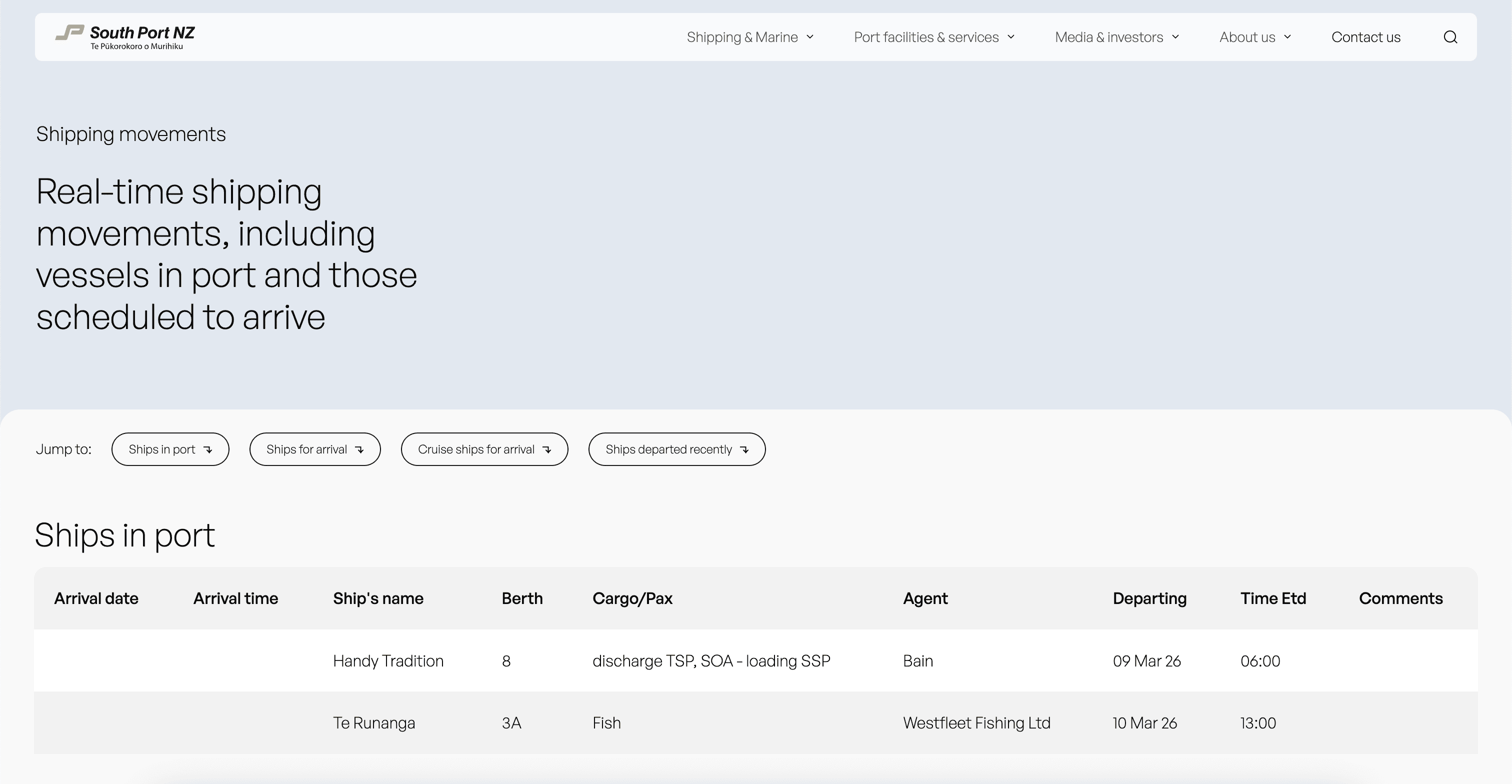Click arrow icon in Ships for arrival pill
Viewport: 1512px width, 784px height.
(360, 449)
